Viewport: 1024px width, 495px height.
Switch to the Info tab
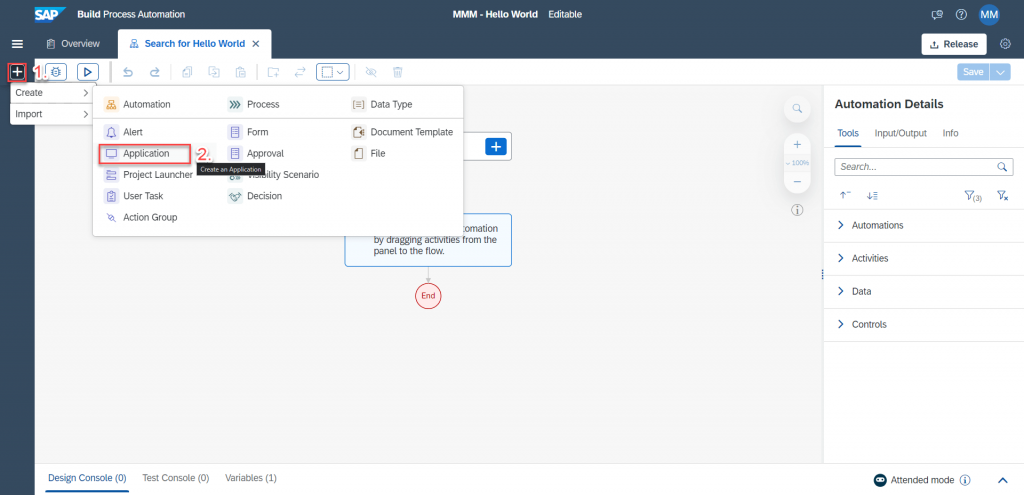[950, 133]
